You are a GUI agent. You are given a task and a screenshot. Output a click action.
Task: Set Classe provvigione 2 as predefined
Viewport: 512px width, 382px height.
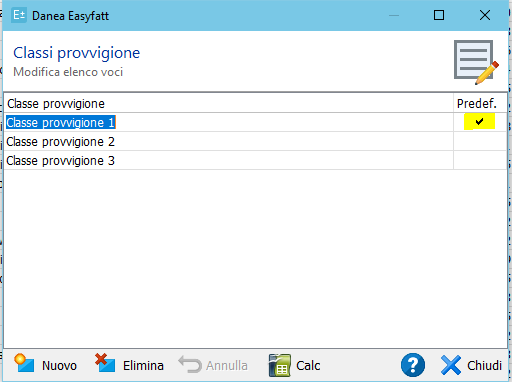pos(480,141)
